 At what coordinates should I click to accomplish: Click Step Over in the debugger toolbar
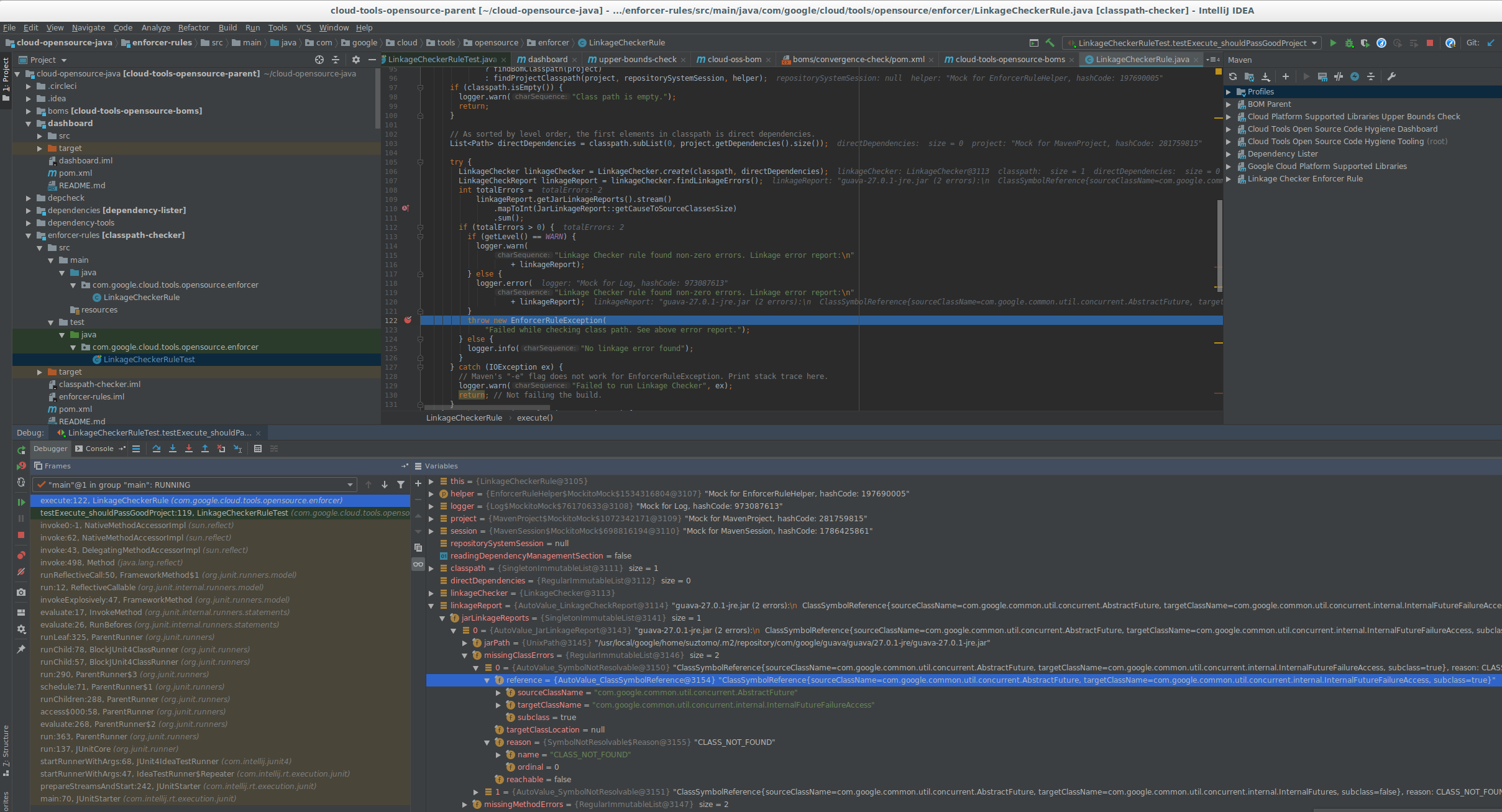[x=157, y=449]
